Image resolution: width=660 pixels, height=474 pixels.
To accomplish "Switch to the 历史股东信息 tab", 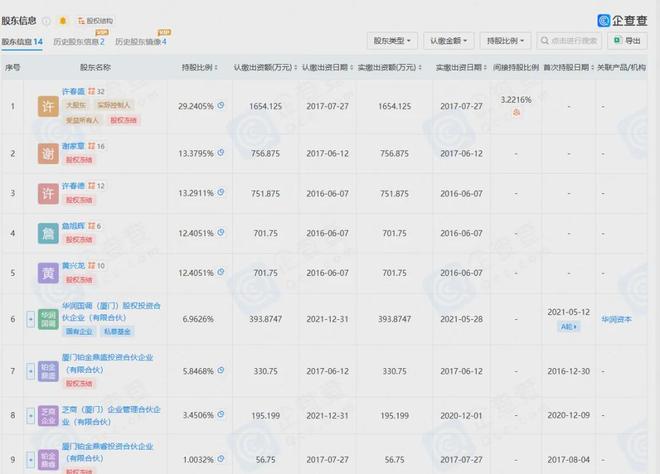I will tap(80, 42).
